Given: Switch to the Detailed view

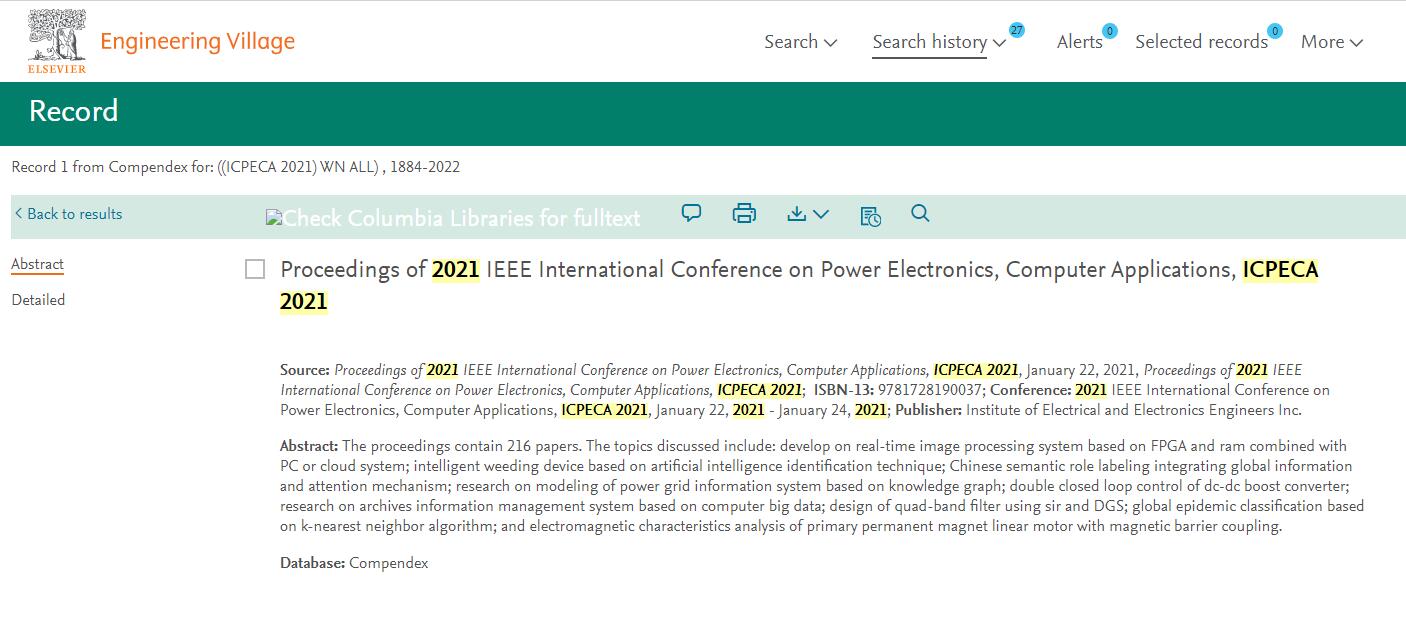Looking at the screenshot, I should click(37, 299).
